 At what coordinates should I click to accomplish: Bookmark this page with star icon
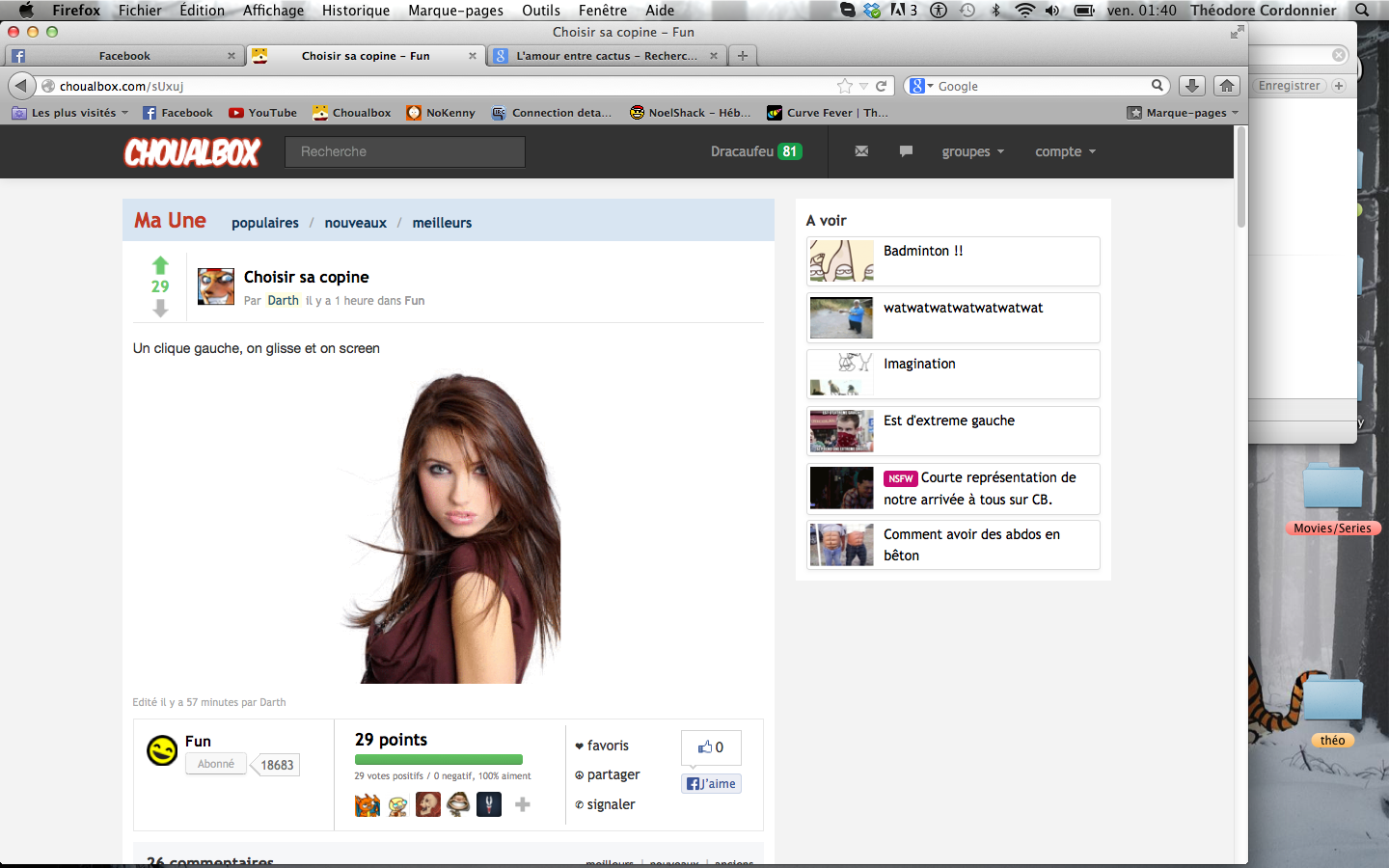coord(845,86)
